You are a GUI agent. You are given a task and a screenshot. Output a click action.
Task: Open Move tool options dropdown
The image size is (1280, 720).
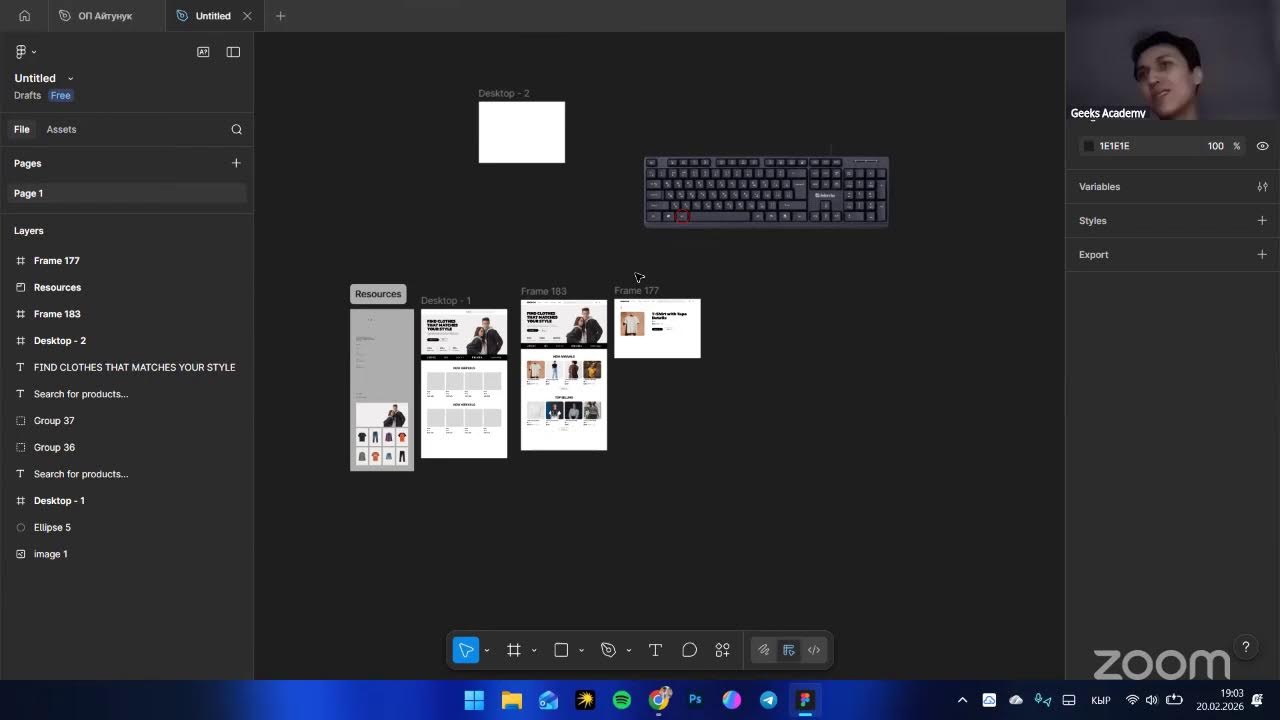[x=487, y=651]
